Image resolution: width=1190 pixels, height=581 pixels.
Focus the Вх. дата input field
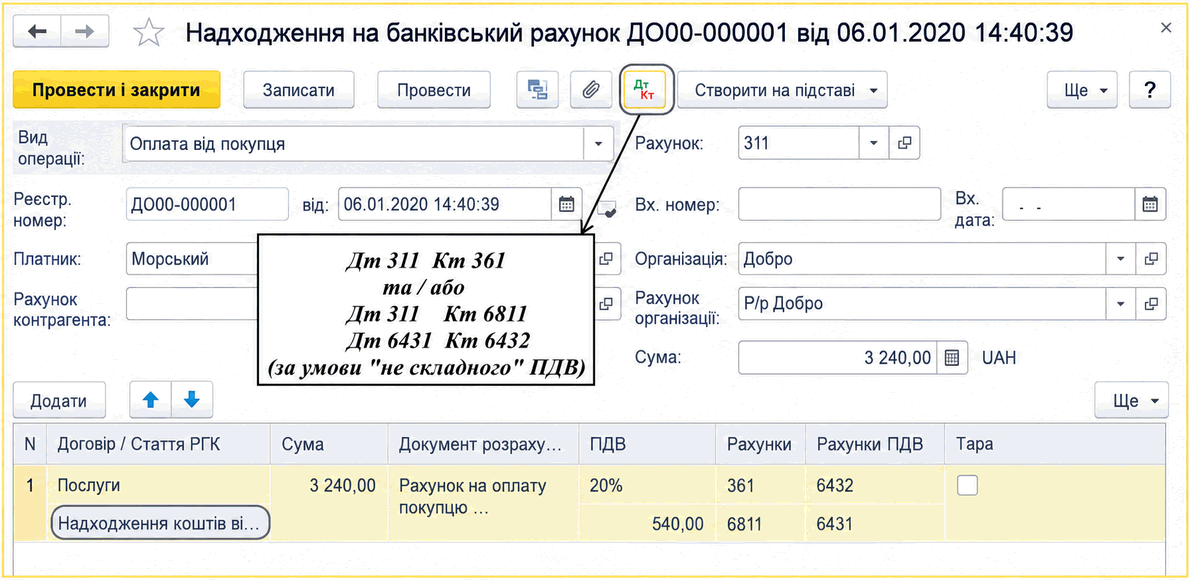pos(1069,204)
